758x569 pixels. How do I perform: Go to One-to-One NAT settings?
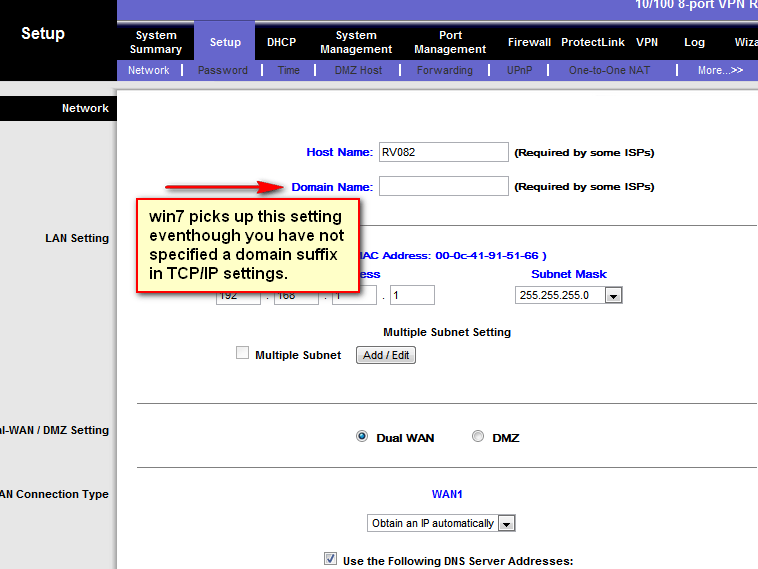pos(609,70)
